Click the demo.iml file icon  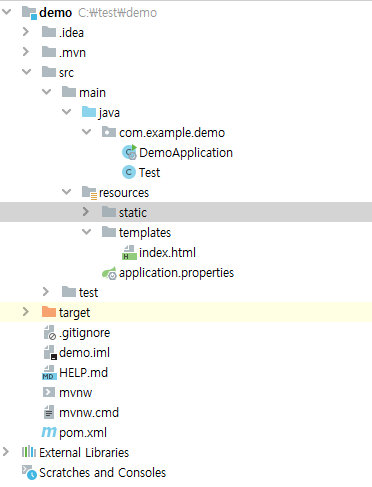(50, 352)
